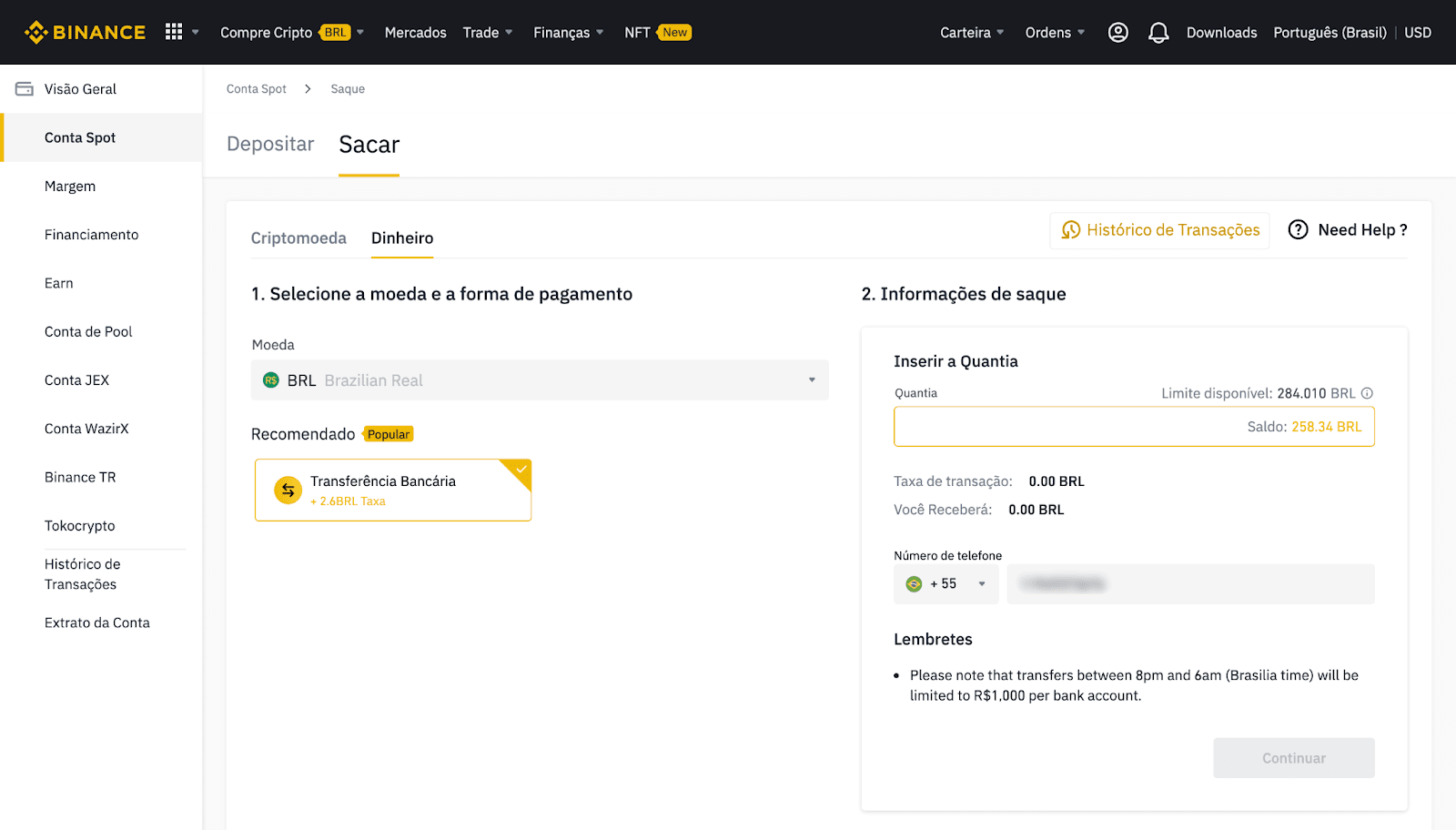Open Earn in the sidebar
This screenshot has height=830, width=1456.
[x=59, y=283]
